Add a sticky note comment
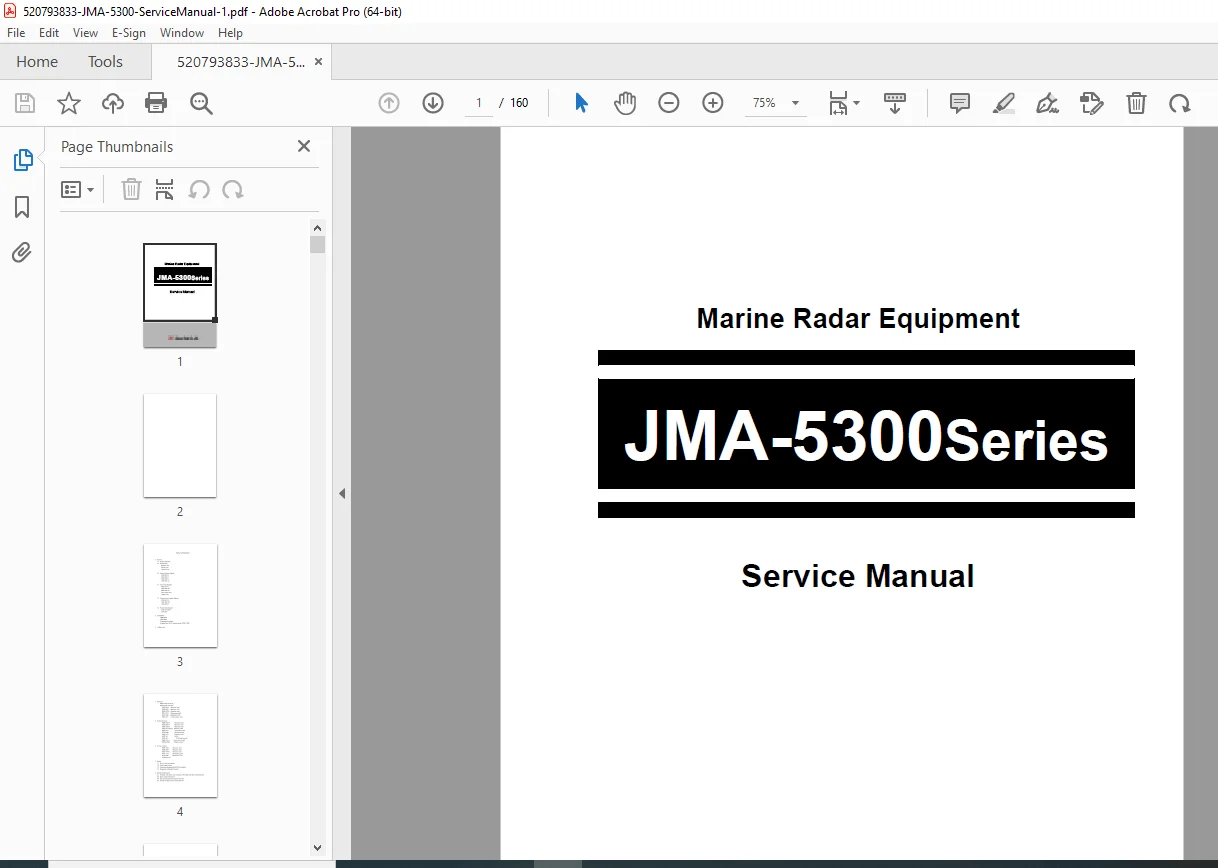Image resolution: width=1218 pixels, height=868 pixels. [x=960, y=103]
